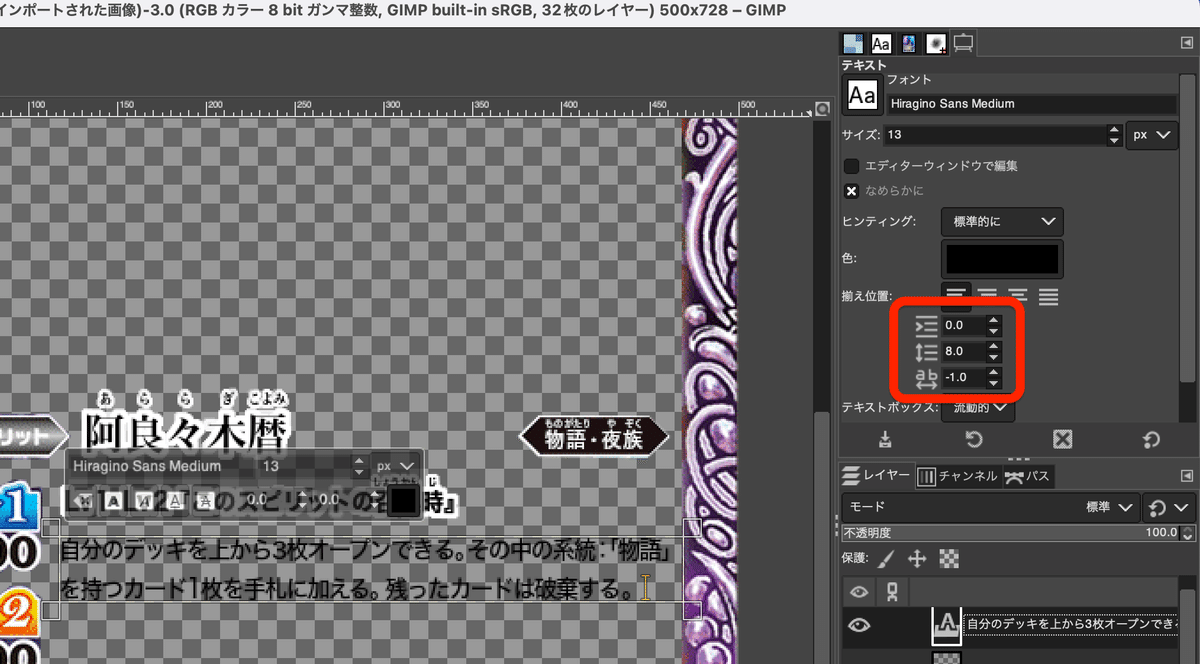The height and width of the screenshot is (664, 1200).
Task: Set filled text justification
Action: [x=1048, y=296]
